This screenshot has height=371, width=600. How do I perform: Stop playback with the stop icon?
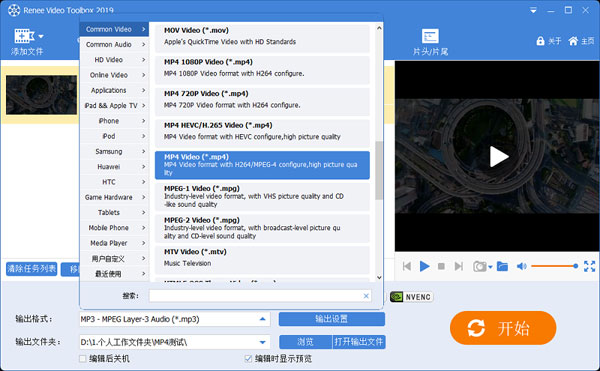(441, 266)
